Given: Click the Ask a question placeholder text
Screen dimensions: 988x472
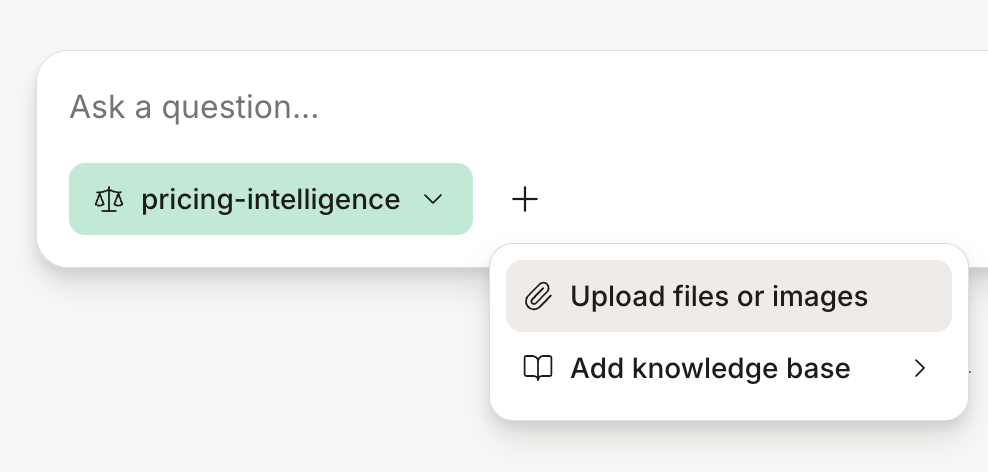Looking at the screenshot, I should pos(194,107).
